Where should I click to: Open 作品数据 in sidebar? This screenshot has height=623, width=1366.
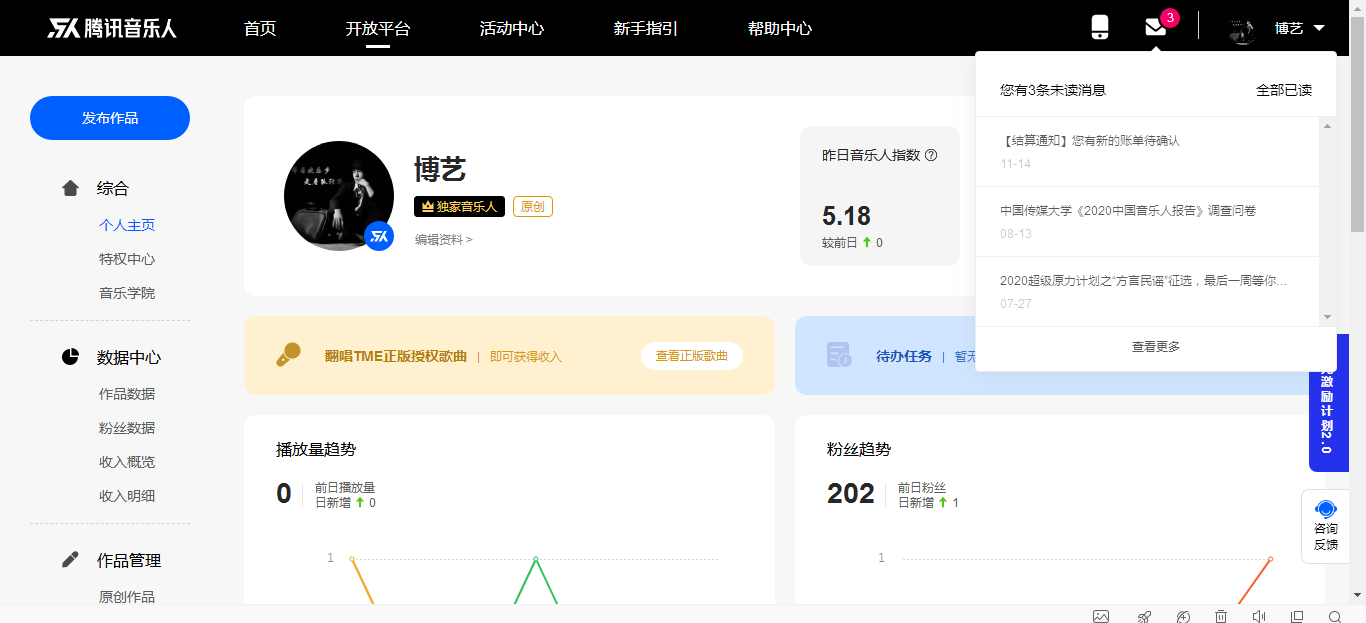(x=127, y=394)
